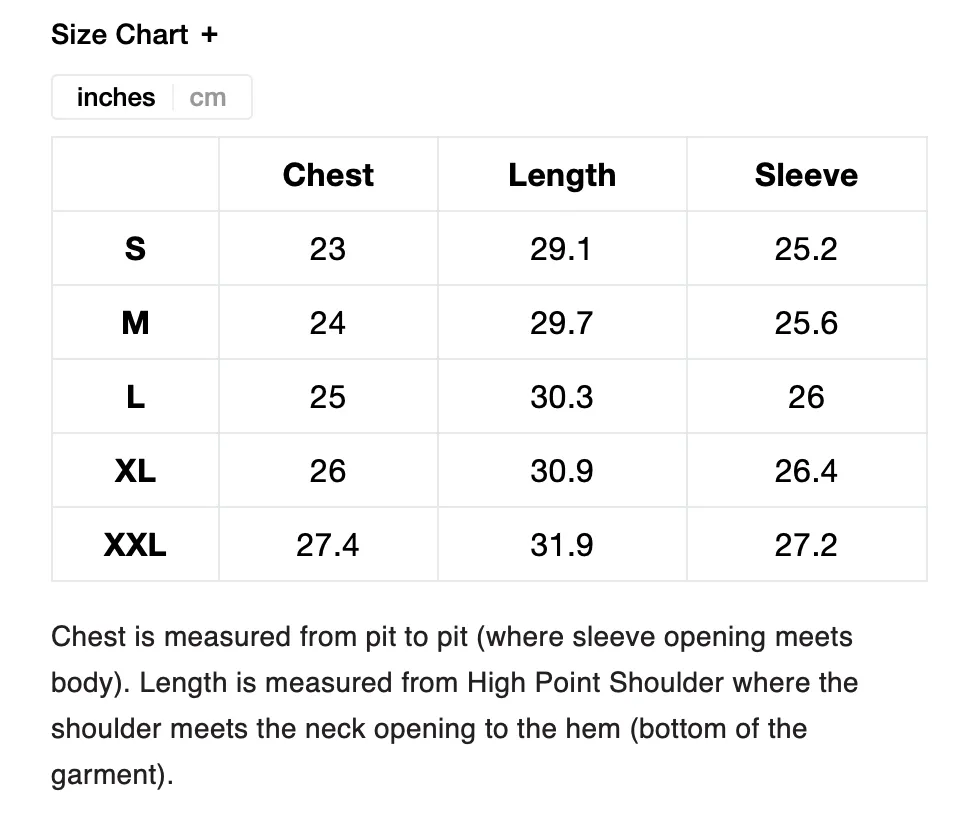Click the XXL chest value 27.4
This screenshot has width=958, height=824.
pyautogui.click(x=328, y=545)
